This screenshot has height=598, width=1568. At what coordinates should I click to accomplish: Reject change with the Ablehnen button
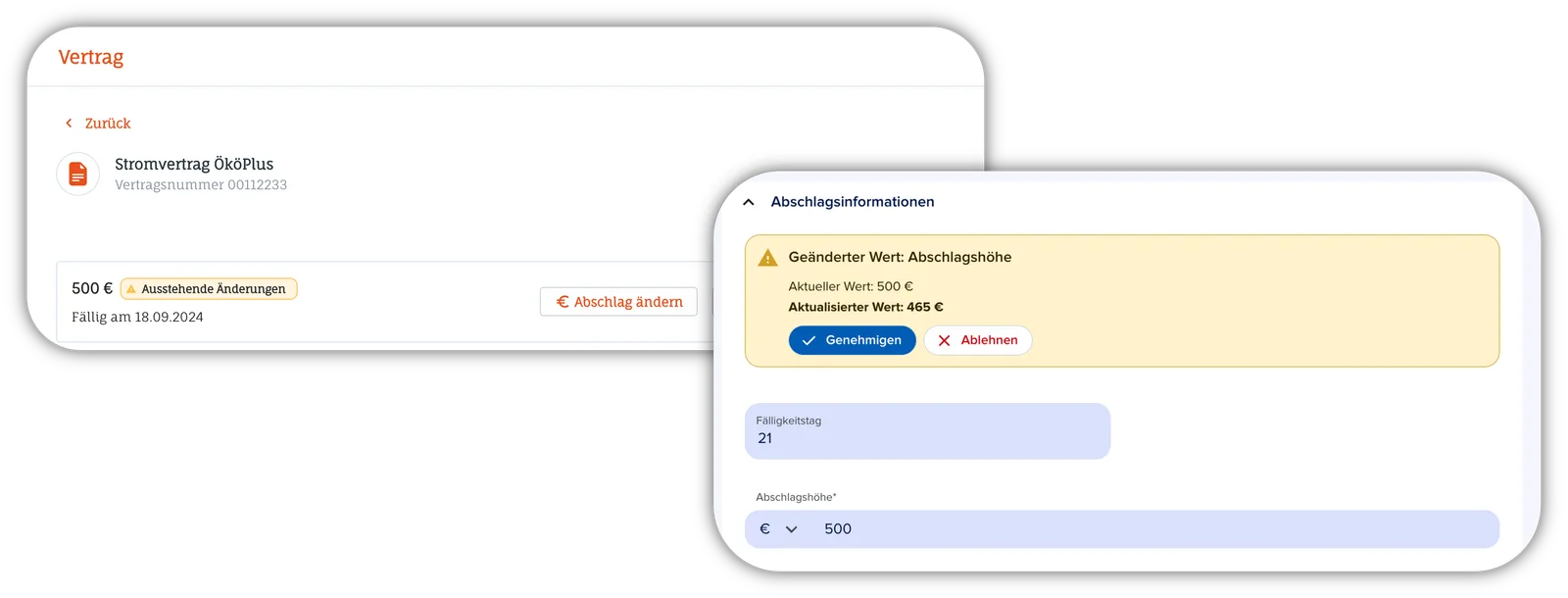(978, 340)
